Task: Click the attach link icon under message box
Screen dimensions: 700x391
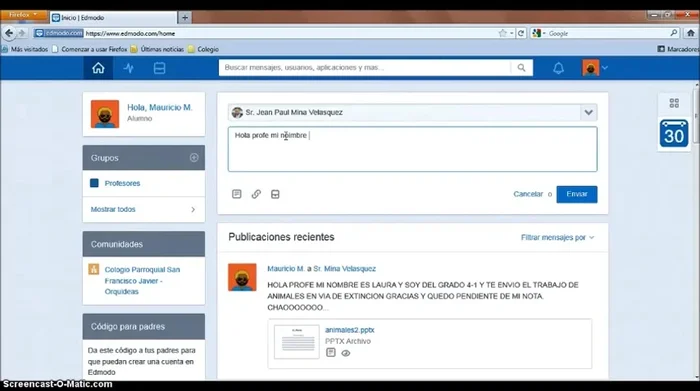Action: coord(256,194)
